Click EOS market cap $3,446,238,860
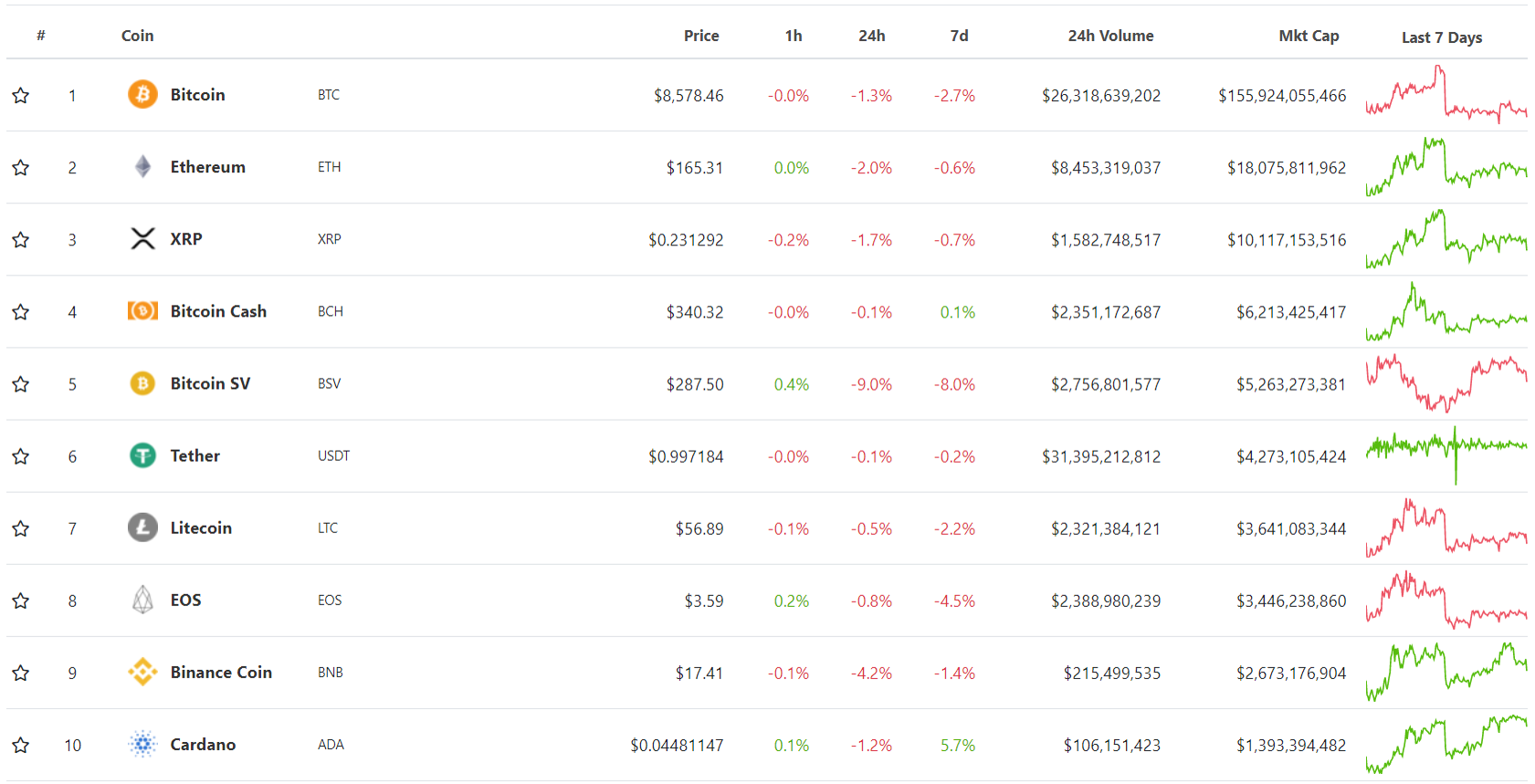1535x784 pixels. coord(1291,601)
